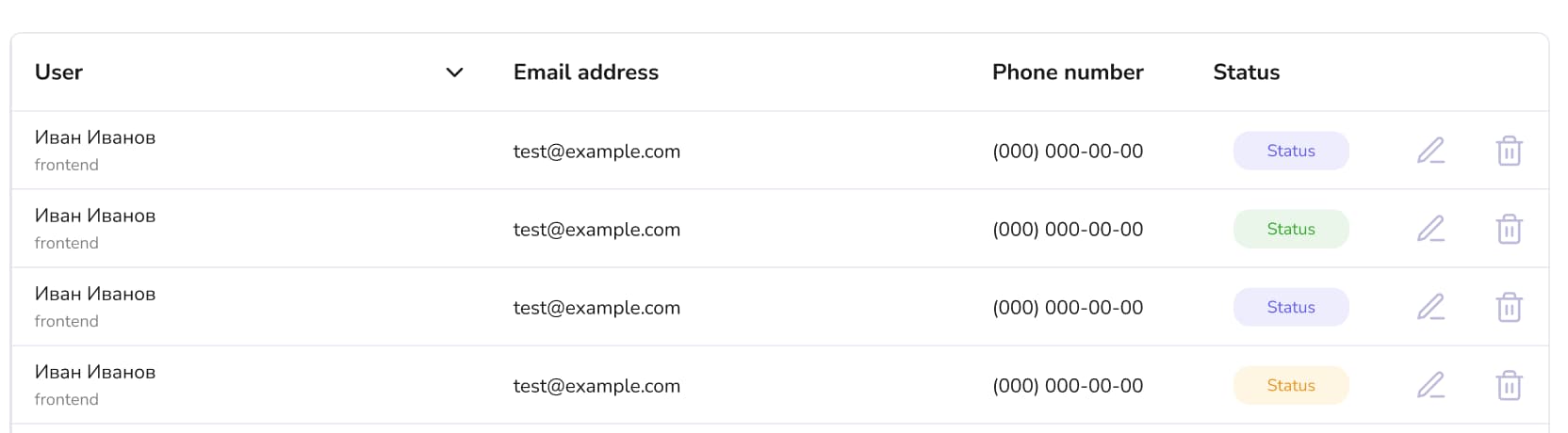Image resolution: width=1568 pixels, height=433 pixels.
Task: Delete the user with the yellow status
Action: pyautogui.click(x=1509, y=385)
